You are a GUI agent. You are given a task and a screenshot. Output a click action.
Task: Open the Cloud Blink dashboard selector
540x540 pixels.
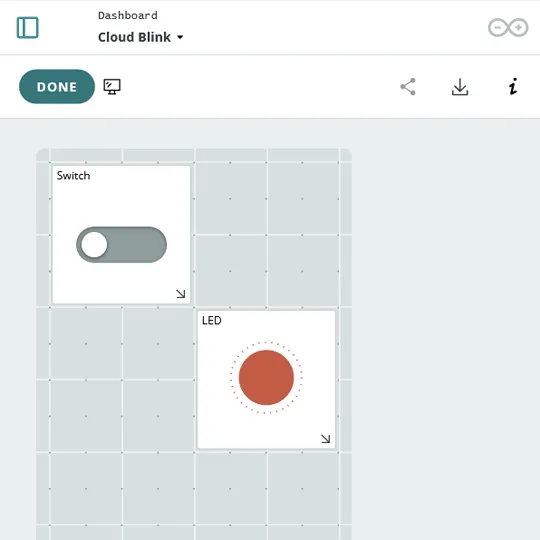pos(141,37)
